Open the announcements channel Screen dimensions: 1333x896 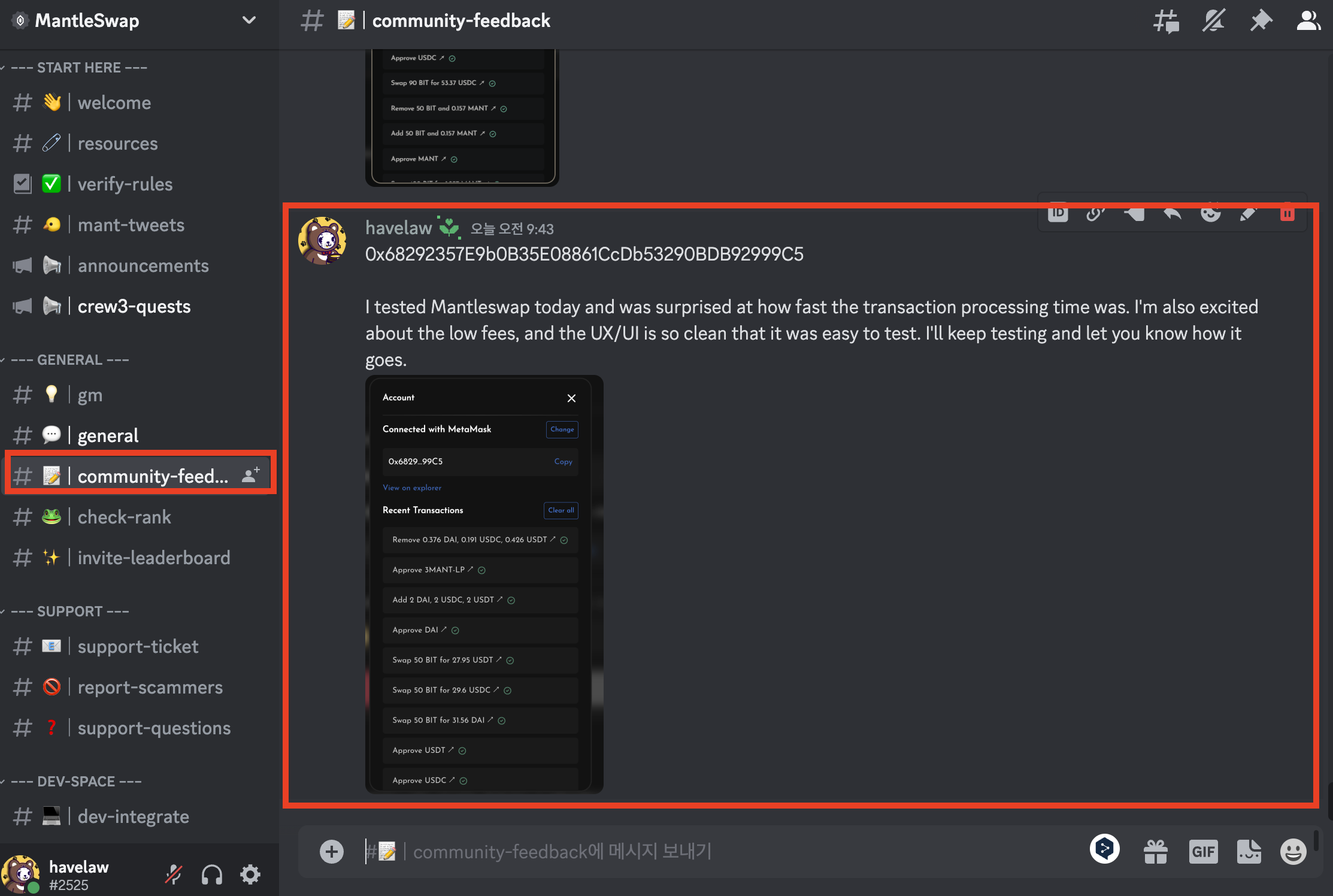point(139,265)
